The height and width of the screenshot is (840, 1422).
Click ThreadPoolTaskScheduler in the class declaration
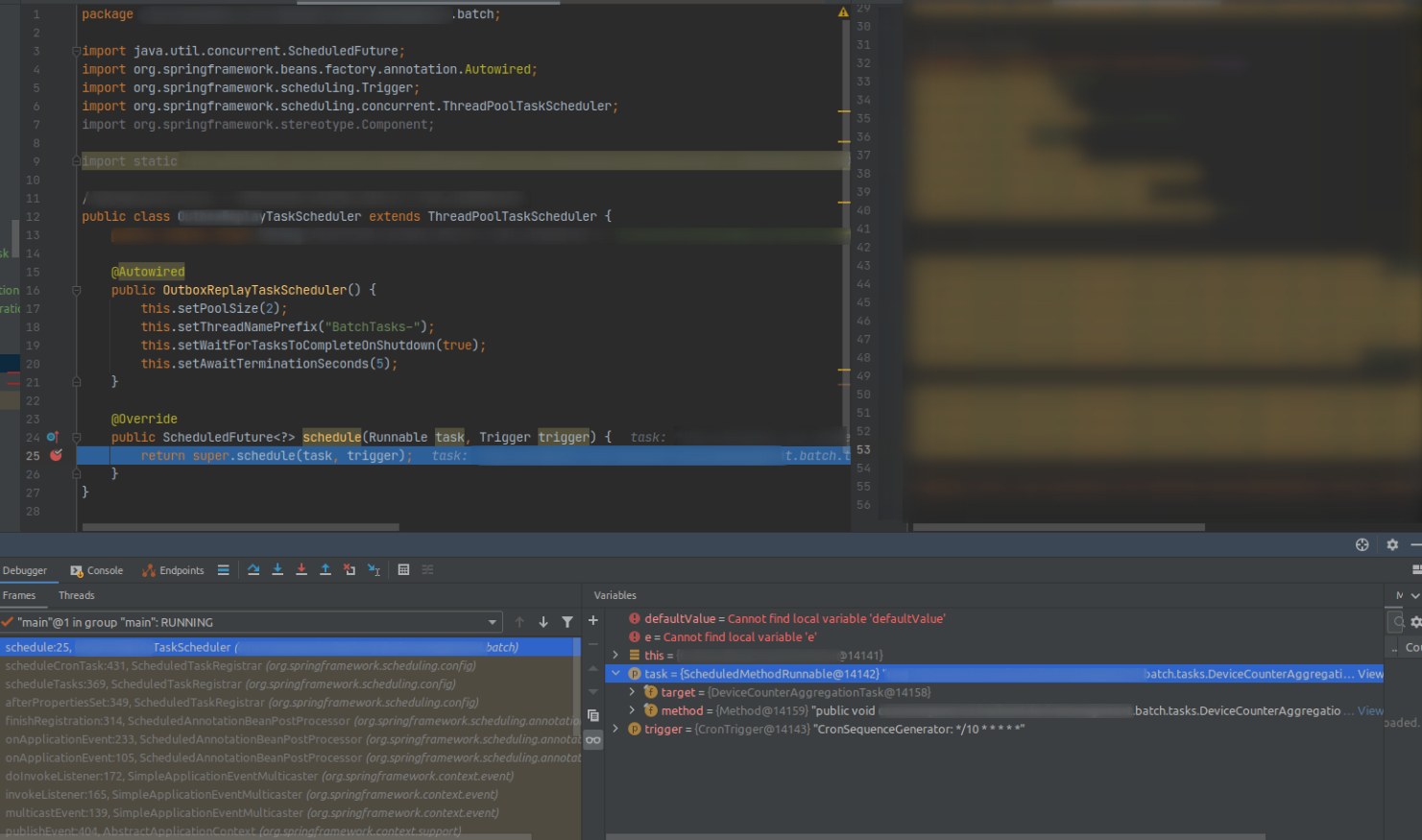(x=512, y=216)
